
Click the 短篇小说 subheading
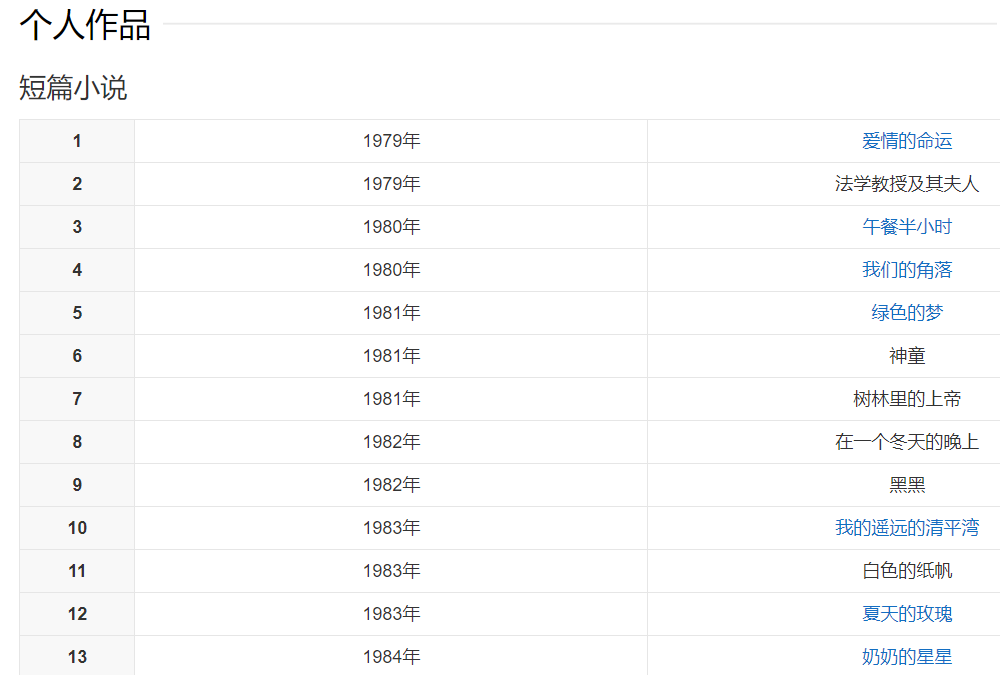pyautogui.click(x=73, y=88)
